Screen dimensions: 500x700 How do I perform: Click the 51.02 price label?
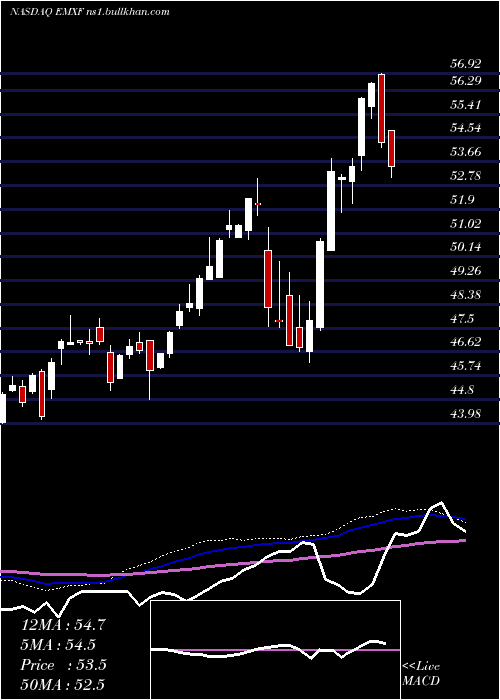(x=466, y=223)
